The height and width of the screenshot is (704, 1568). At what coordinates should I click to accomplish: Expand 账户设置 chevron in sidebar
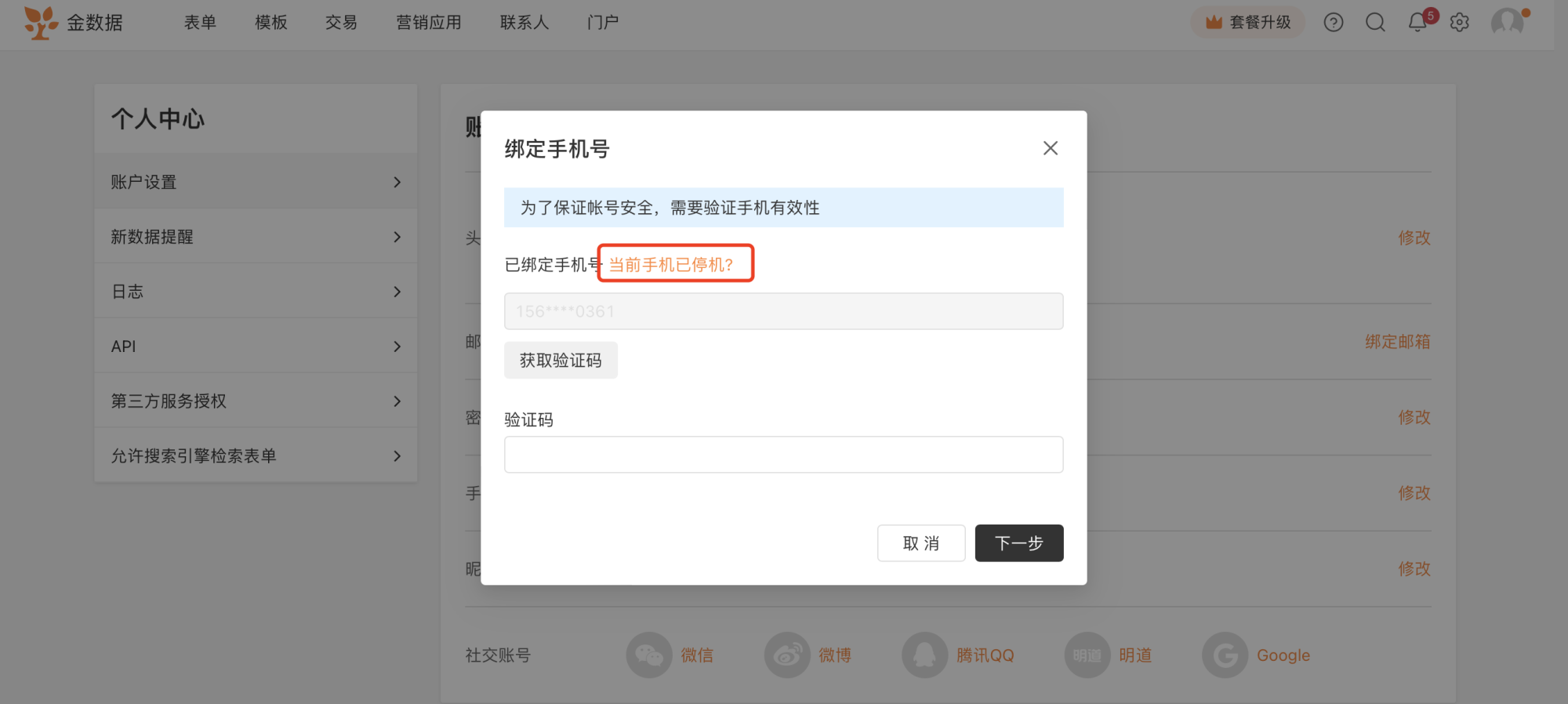(x=397, y=183)
